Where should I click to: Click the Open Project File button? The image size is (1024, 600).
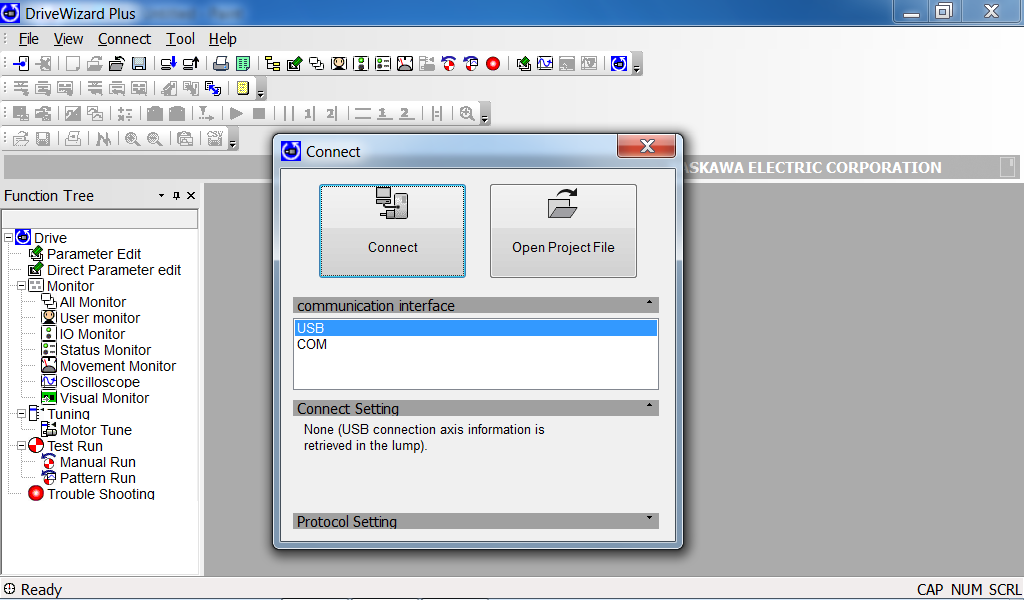tap(563, 231)
